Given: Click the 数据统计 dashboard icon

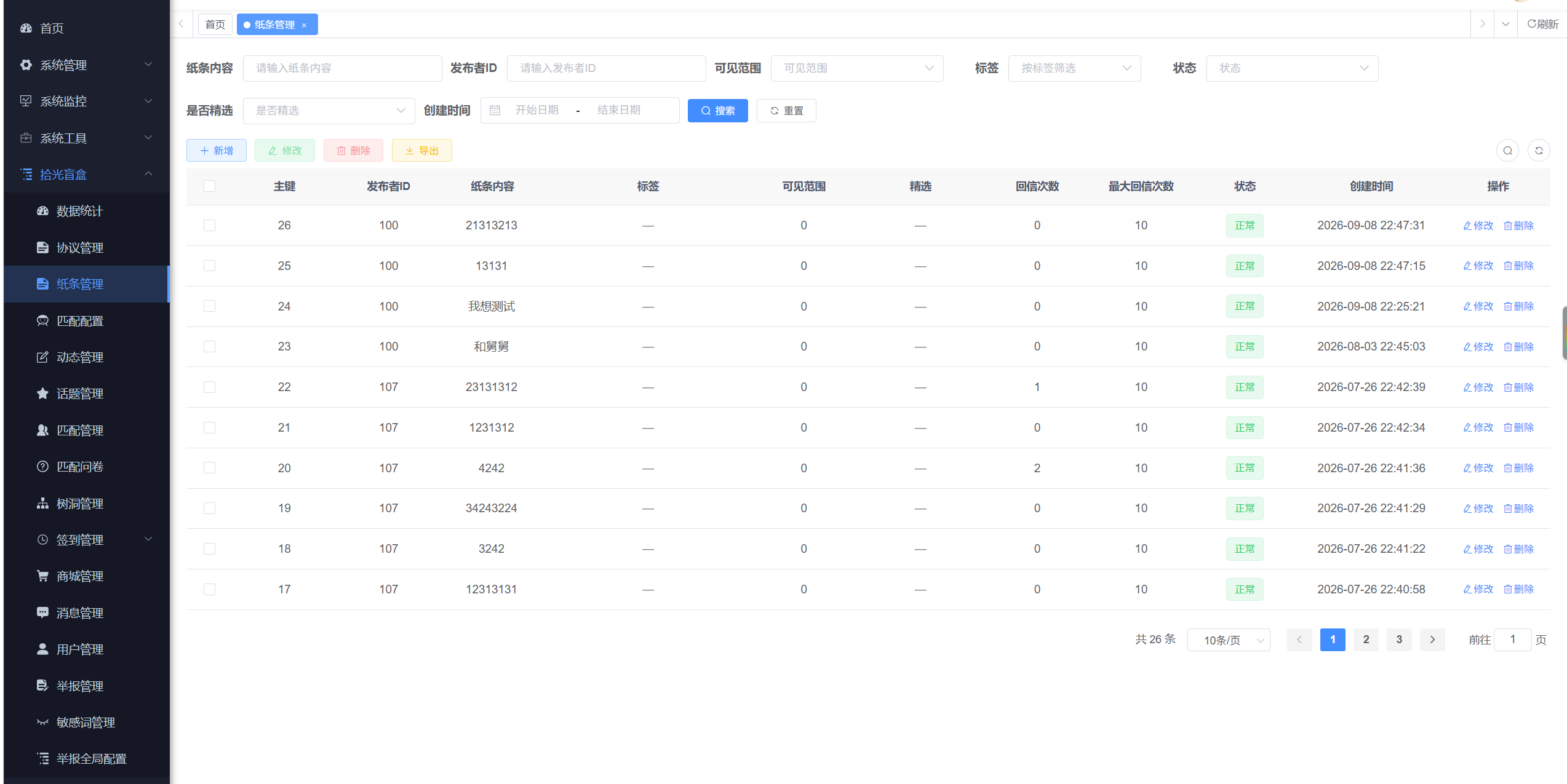Looking at the screenshot, I should pyautogui.click(x=42, y=211).
